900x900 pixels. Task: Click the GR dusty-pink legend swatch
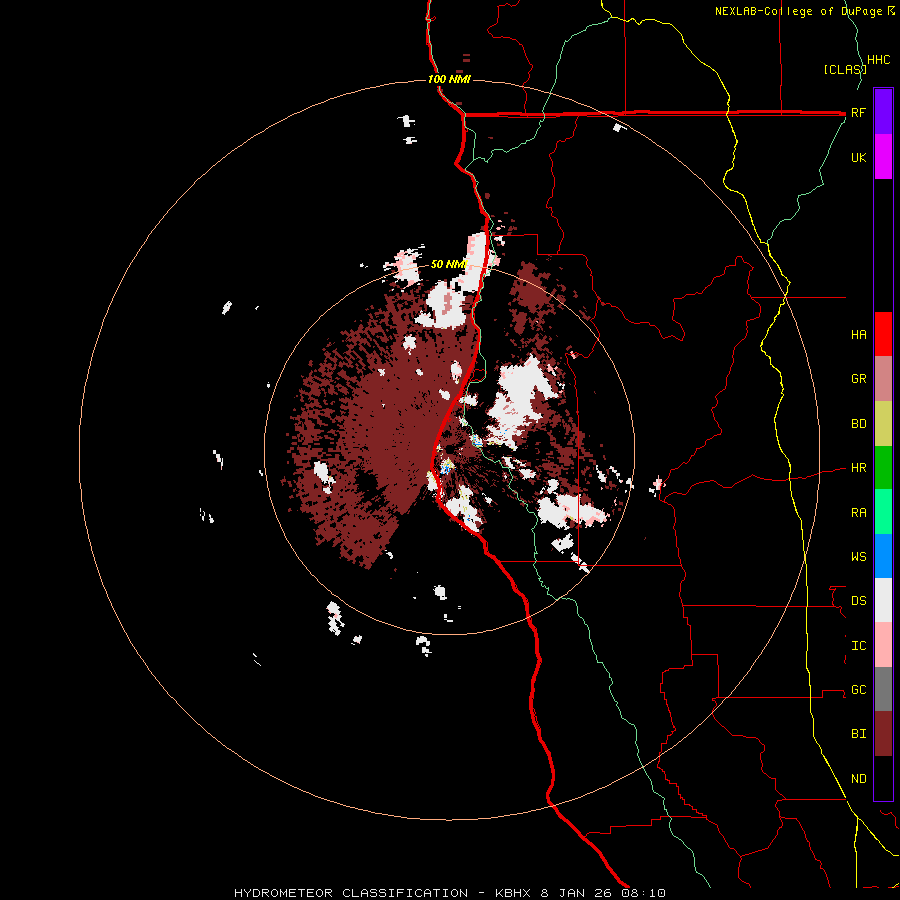tap(883, 379)
